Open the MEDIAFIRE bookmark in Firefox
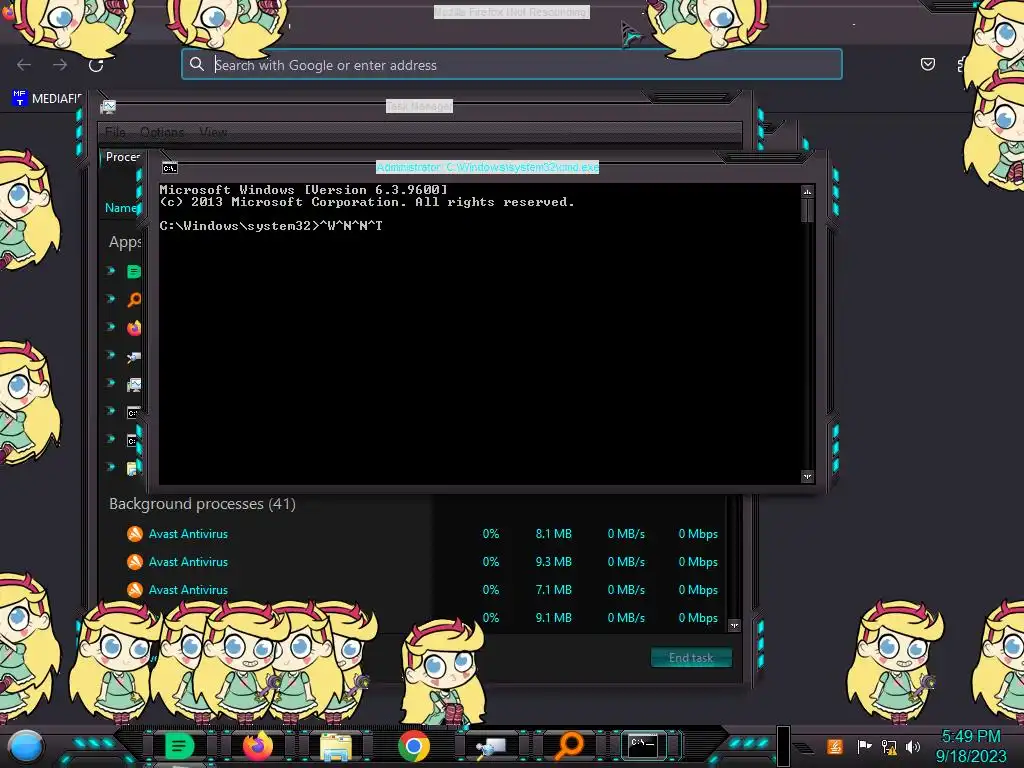Screen dimensions: 1024x768 click(47, 99)
